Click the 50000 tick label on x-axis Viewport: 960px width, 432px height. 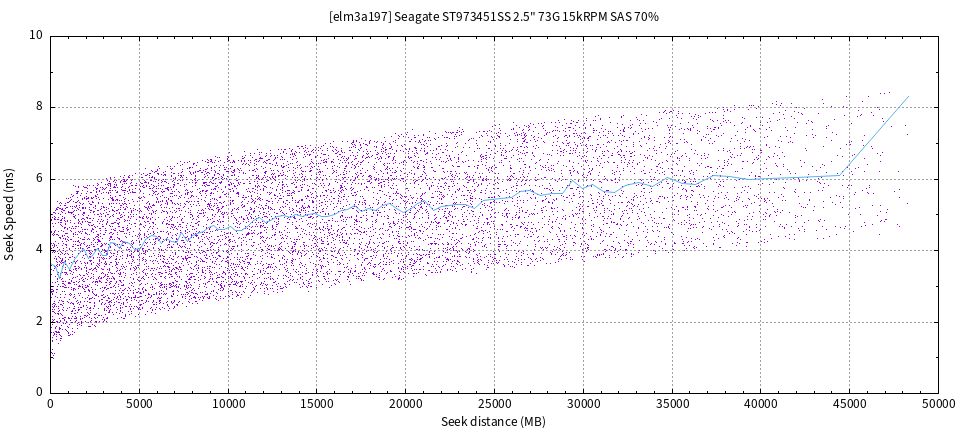937,404
